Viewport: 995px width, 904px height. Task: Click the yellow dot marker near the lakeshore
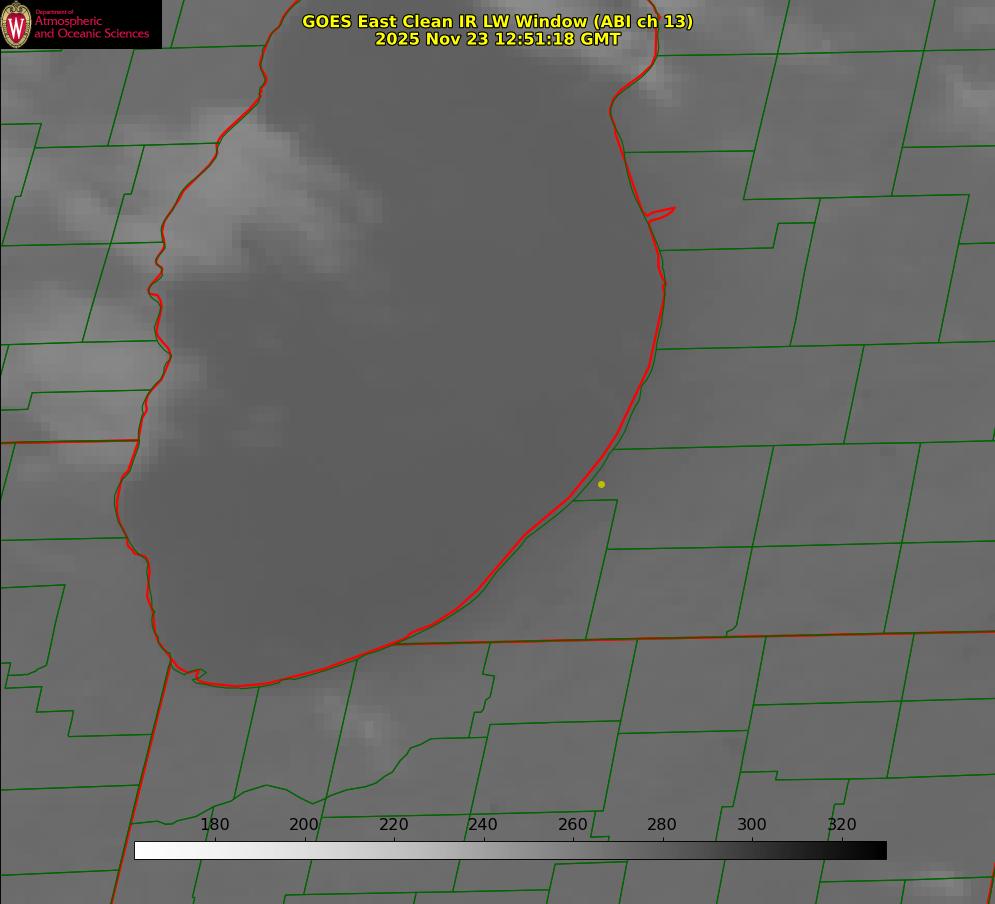click(x=601, y=485)
